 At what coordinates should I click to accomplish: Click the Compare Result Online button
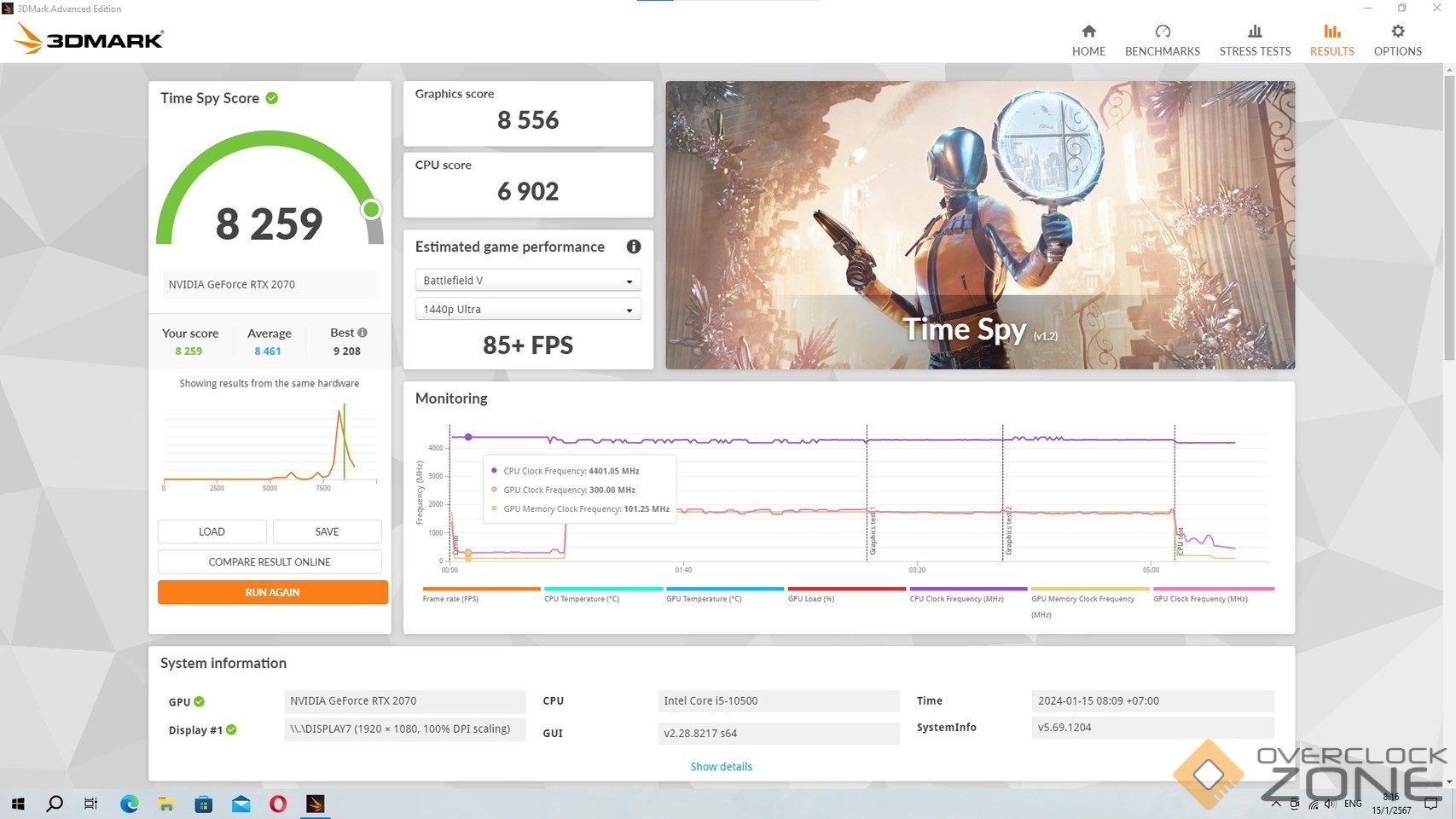(x=270, y=562)
